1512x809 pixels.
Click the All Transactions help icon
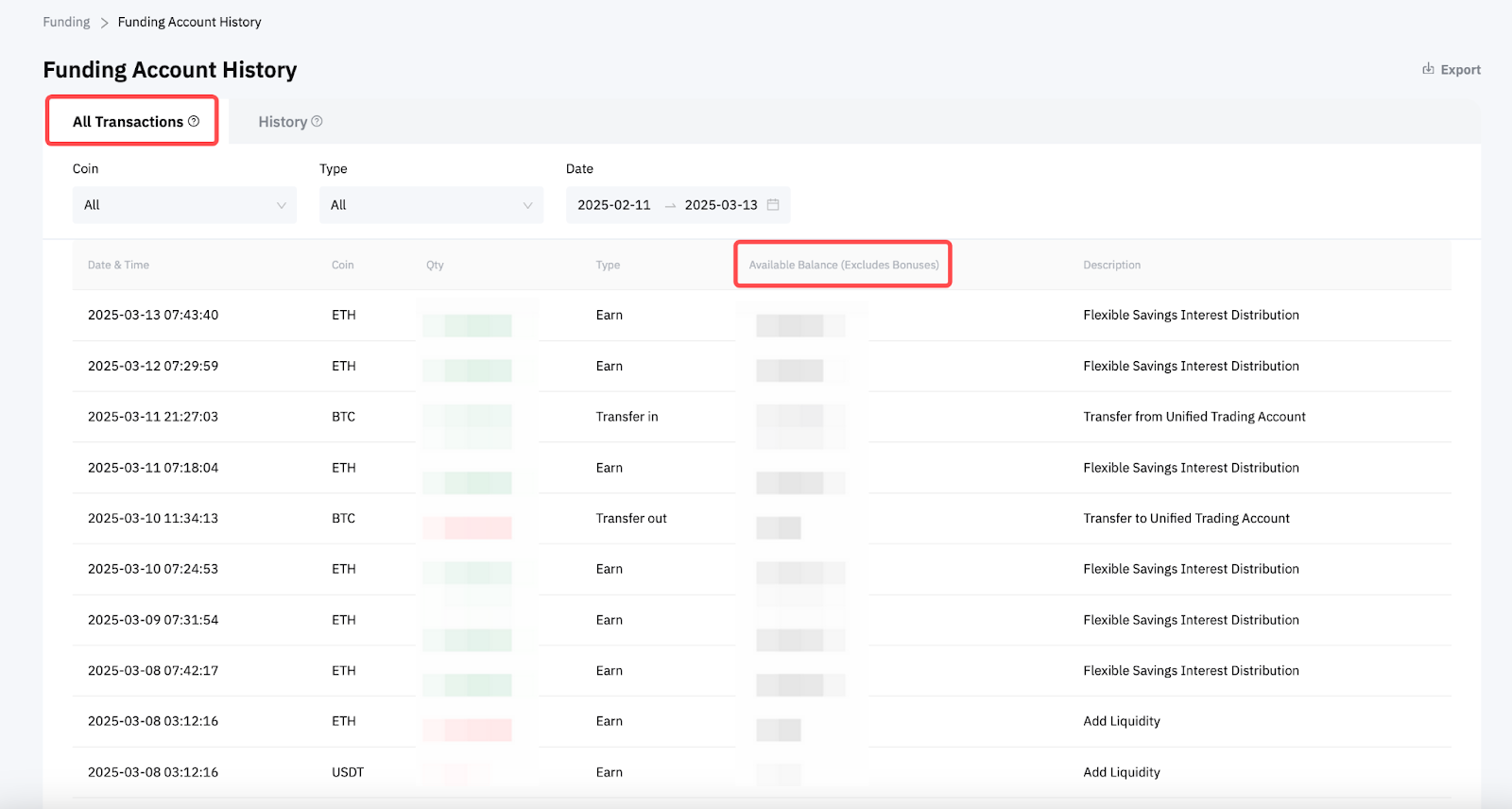tap(194, 121)
